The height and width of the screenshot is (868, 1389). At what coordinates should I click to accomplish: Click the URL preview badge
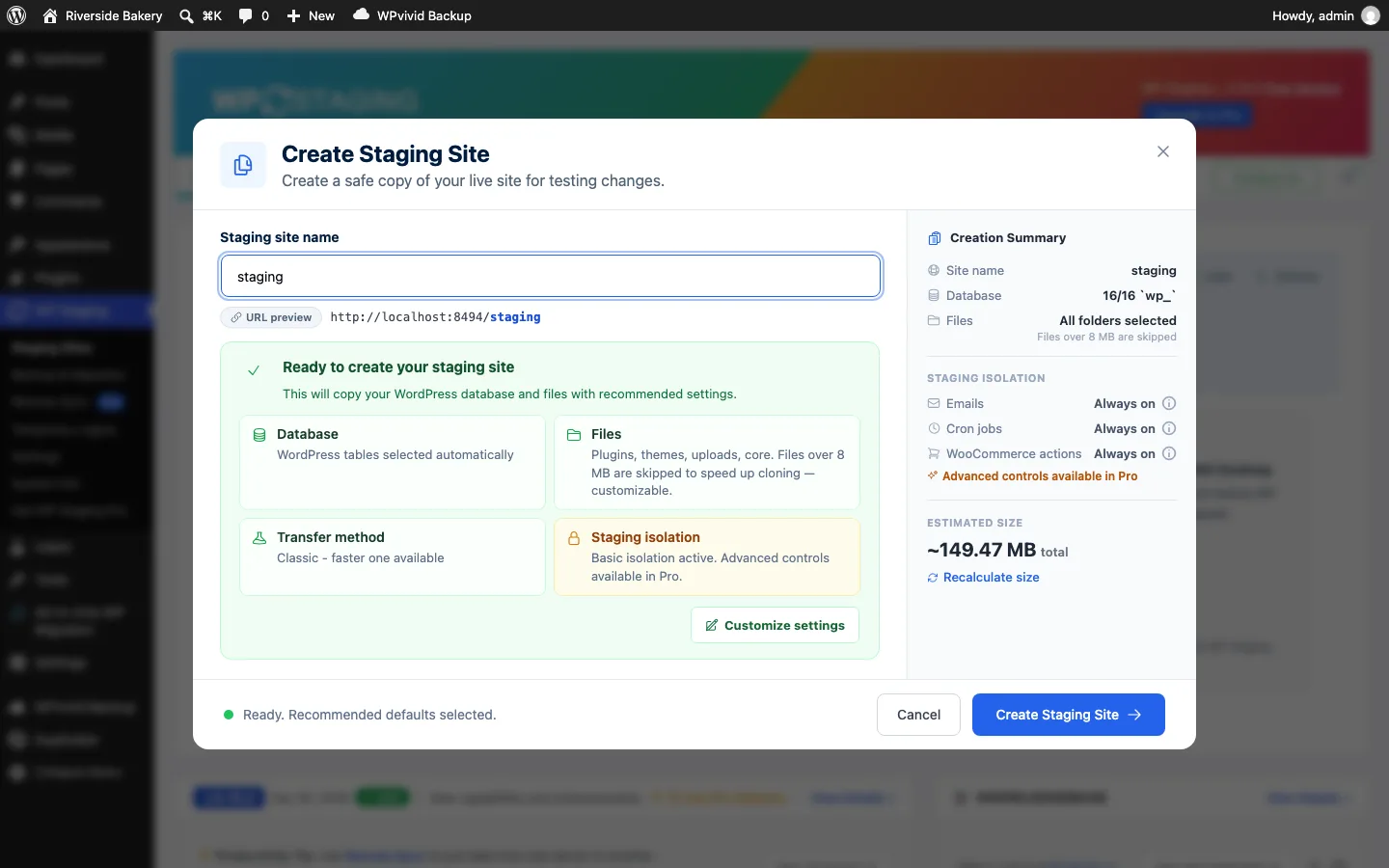(x=271, y=317)
